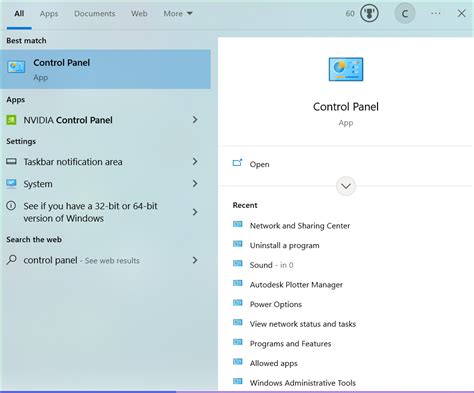Open recent Power Options
The image size is (474, 393).
[x=276, y=304]
